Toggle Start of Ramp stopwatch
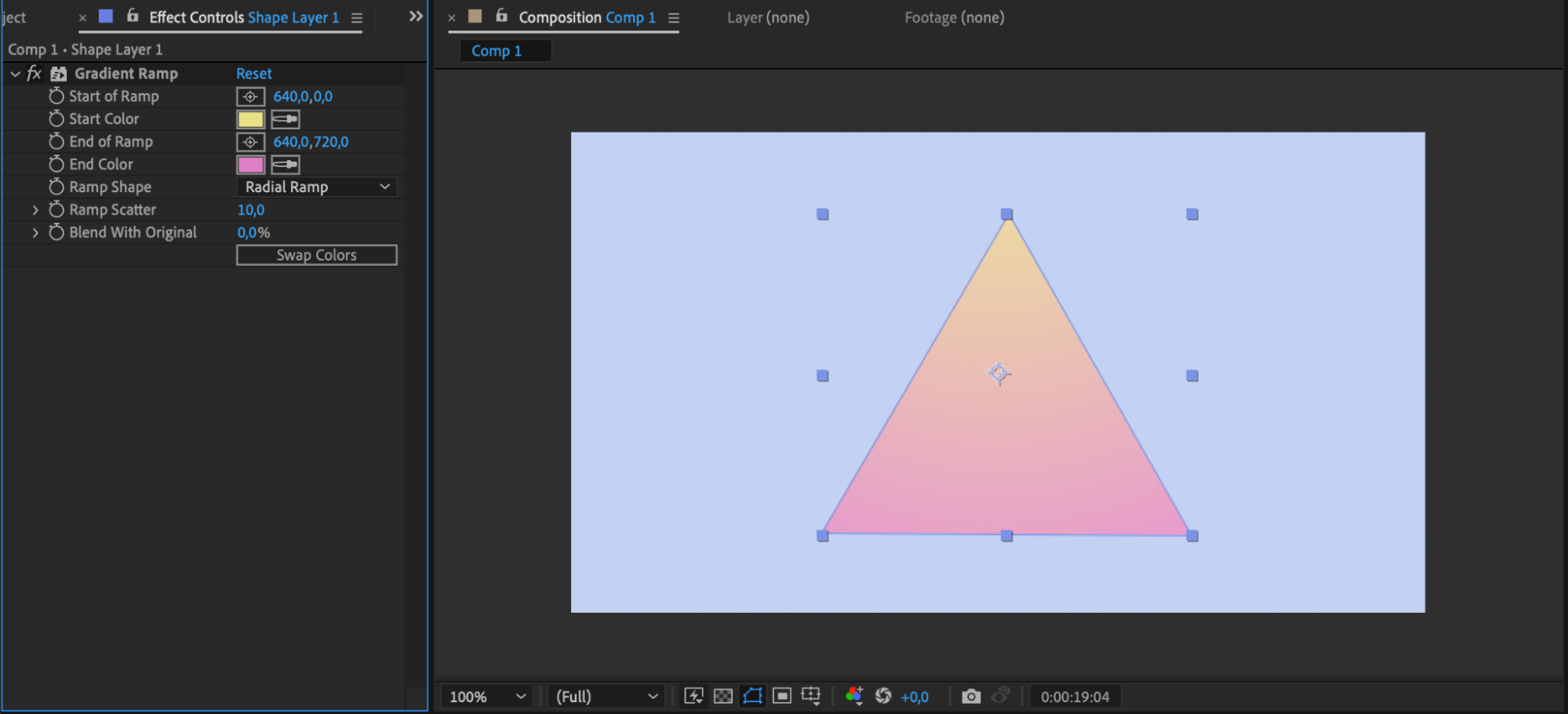 click(x=56, y=96)
